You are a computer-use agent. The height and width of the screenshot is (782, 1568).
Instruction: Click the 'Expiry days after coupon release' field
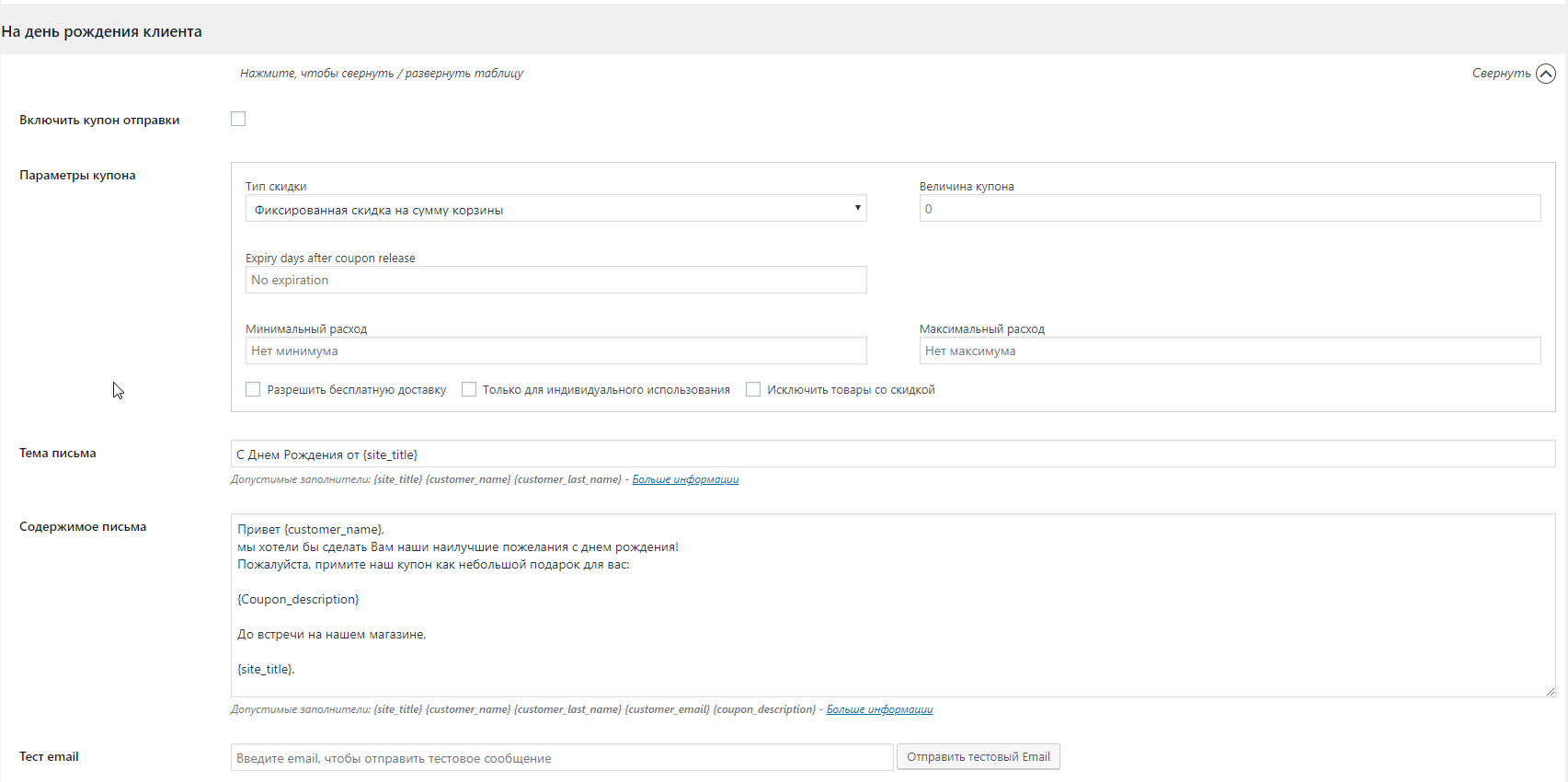555,280
